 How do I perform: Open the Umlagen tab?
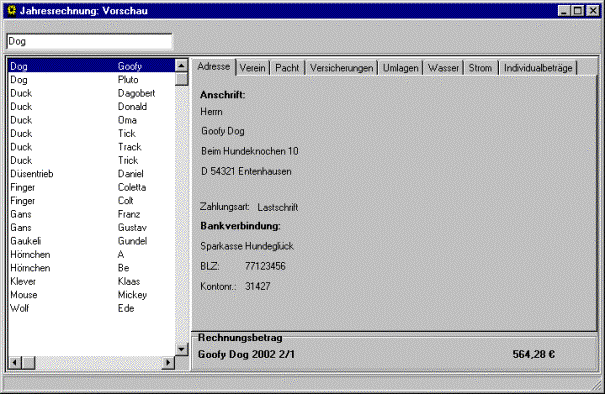401,68
